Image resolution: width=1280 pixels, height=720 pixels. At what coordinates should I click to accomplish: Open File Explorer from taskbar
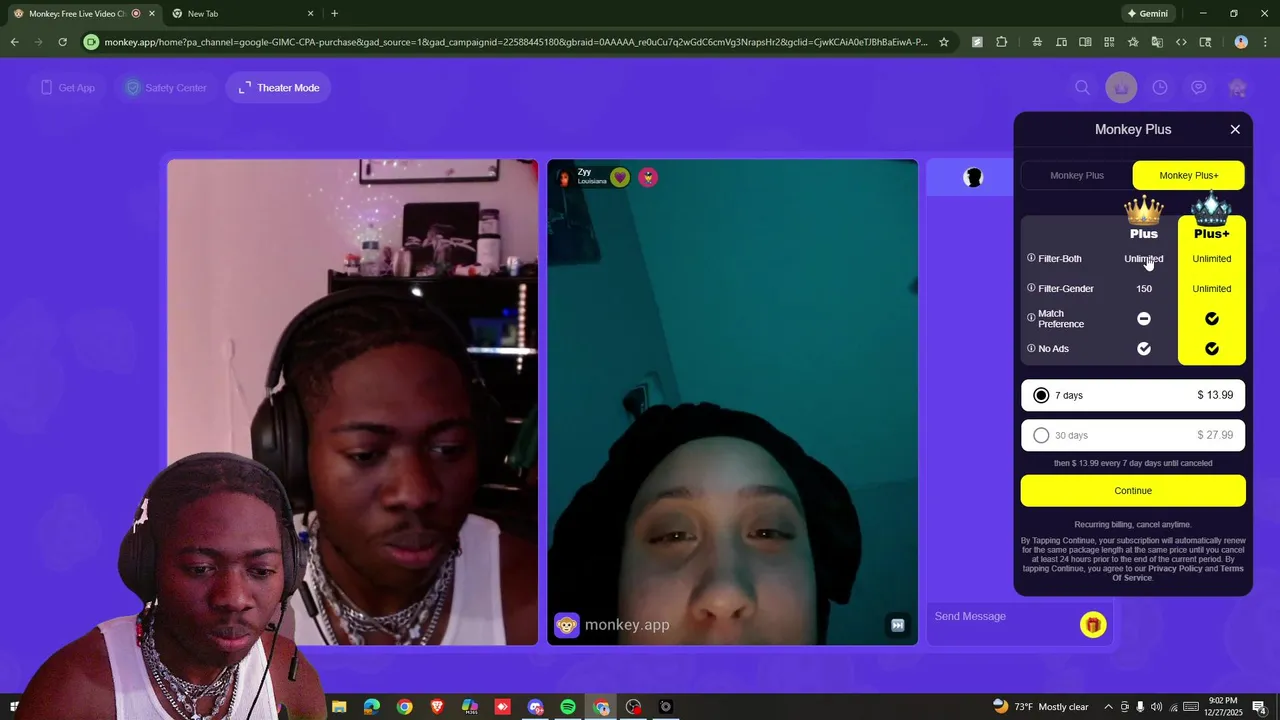point(339,707)
